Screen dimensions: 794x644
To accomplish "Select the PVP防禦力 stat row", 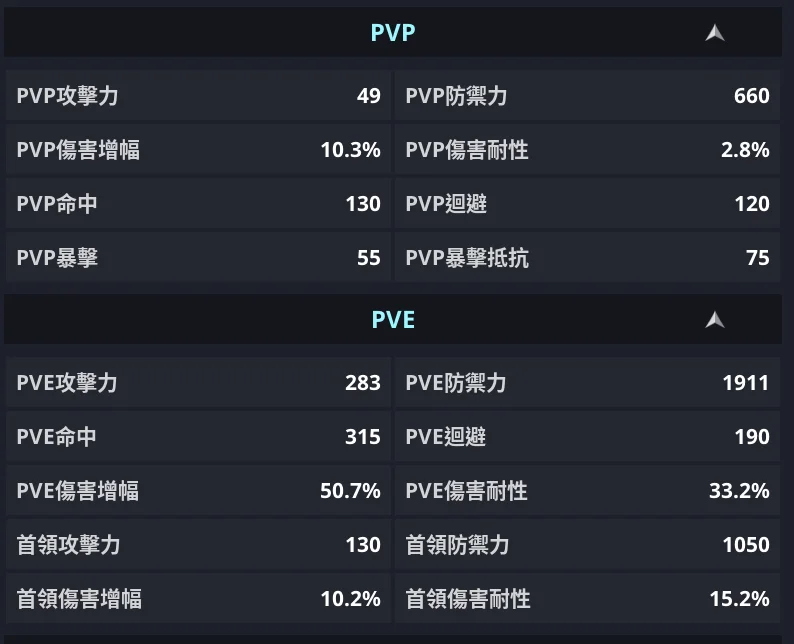I will tap(587, 96).
